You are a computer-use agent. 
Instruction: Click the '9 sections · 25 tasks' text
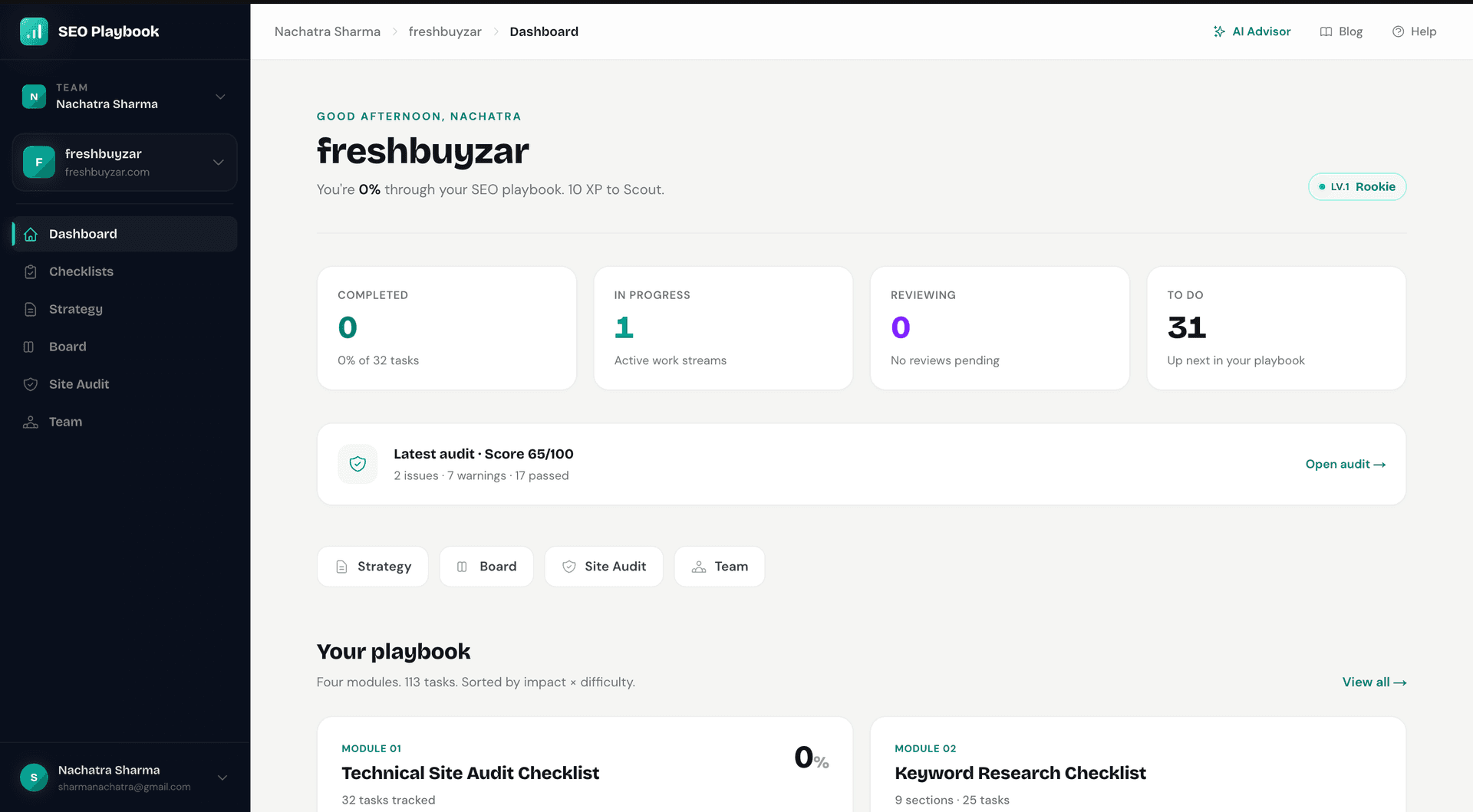point(952,800)
